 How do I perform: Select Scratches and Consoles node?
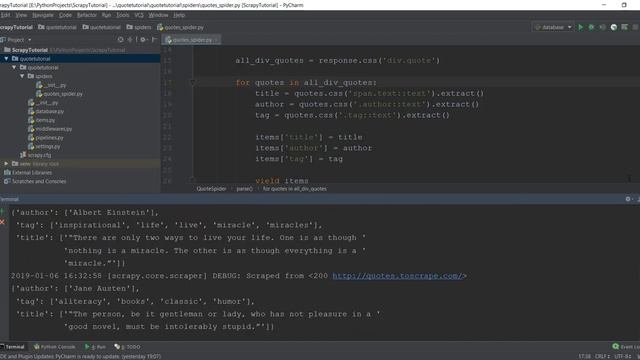pyautogui.click(x=35, y=181)
